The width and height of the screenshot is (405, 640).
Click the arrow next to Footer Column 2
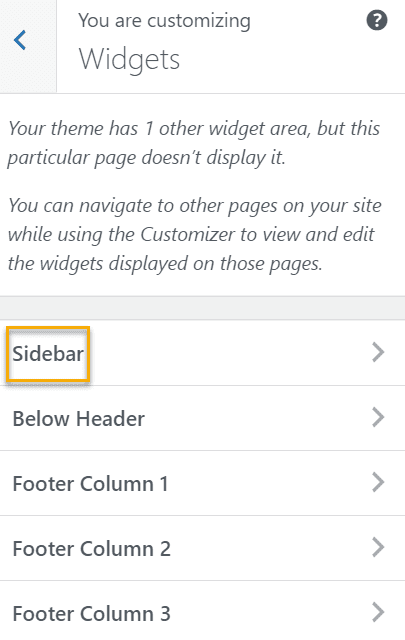(378, 547)
